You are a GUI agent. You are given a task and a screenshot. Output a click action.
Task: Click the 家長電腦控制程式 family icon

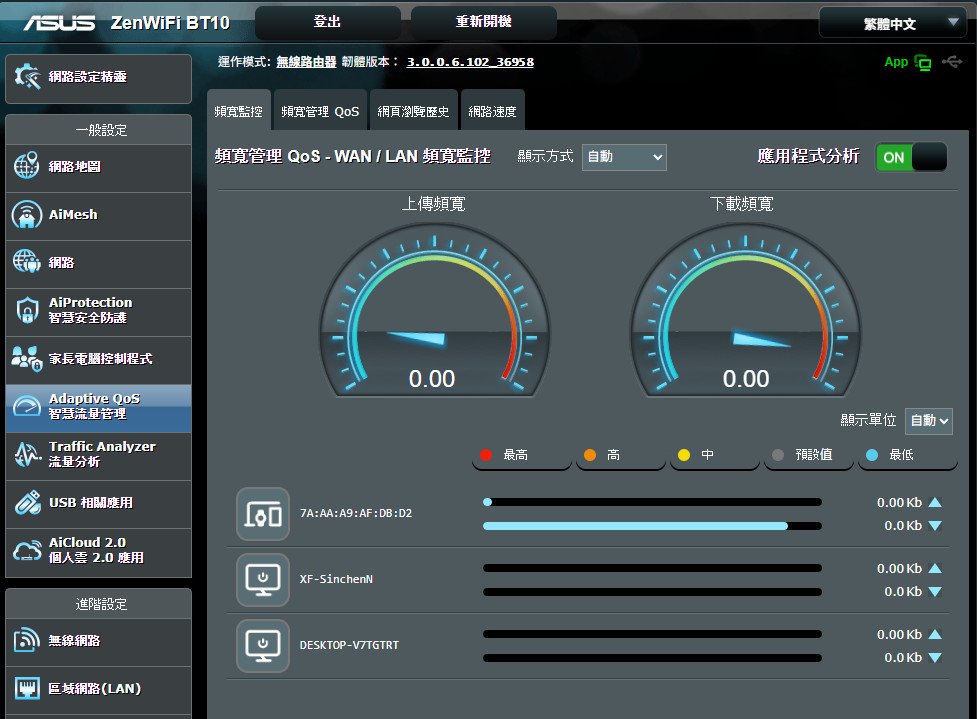[27, 358]
